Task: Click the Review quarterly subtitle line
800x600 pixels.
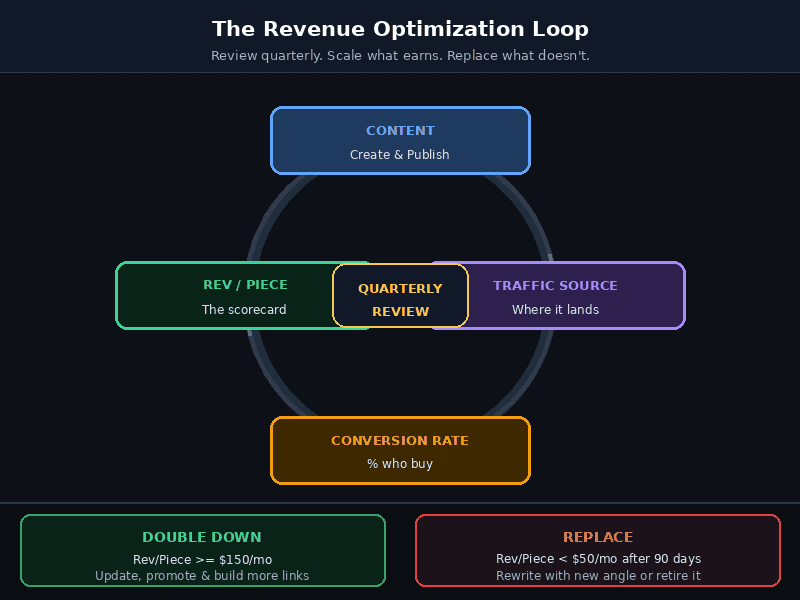Action: click(x=400, y=55)
